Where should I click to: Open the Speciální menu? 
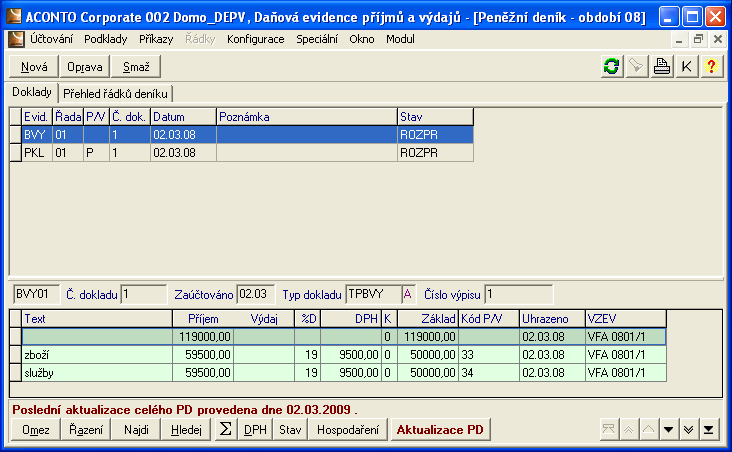coord(317,39)
